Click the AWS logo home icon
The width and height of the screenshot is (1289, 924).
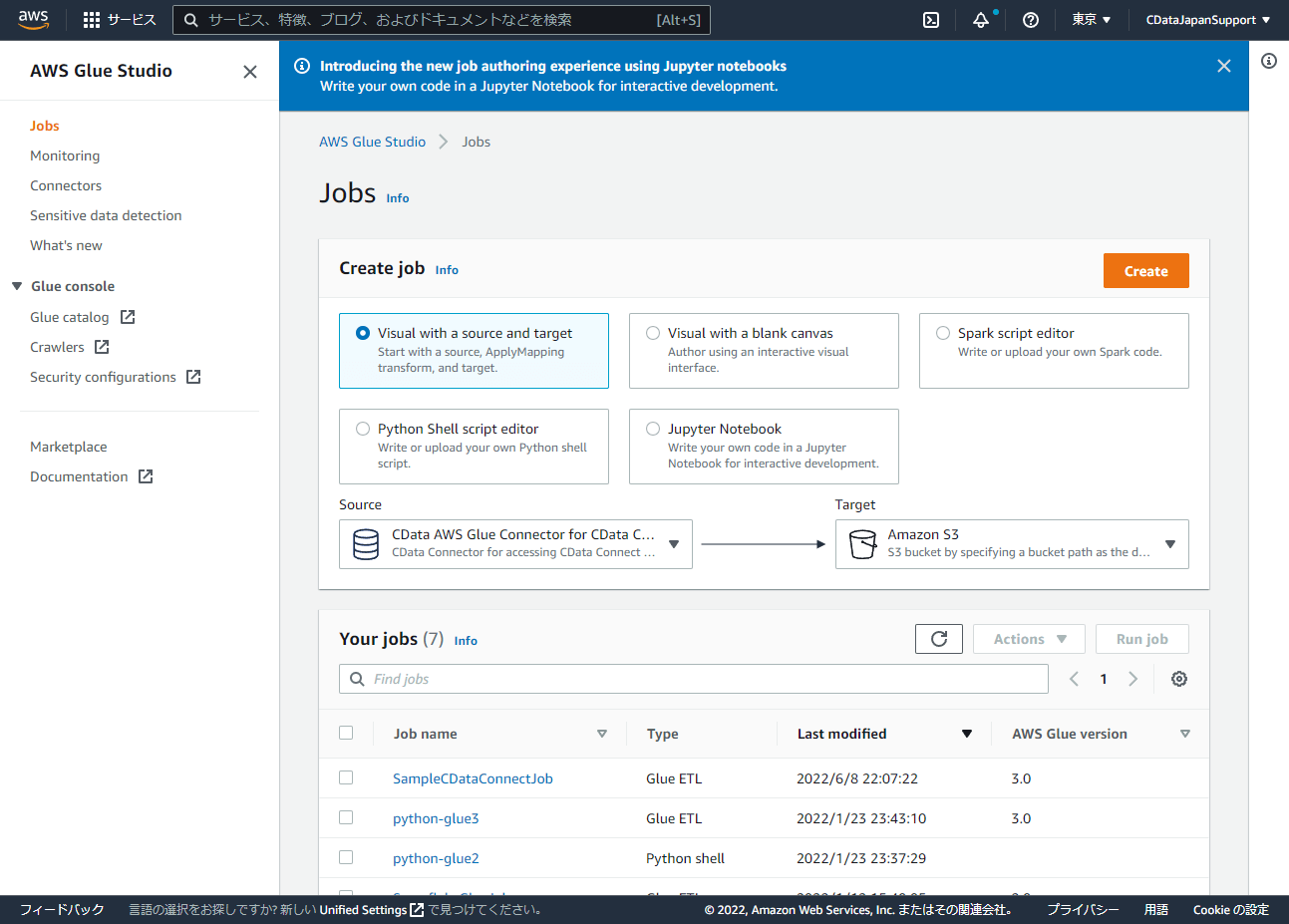click(x=33, y=19)
